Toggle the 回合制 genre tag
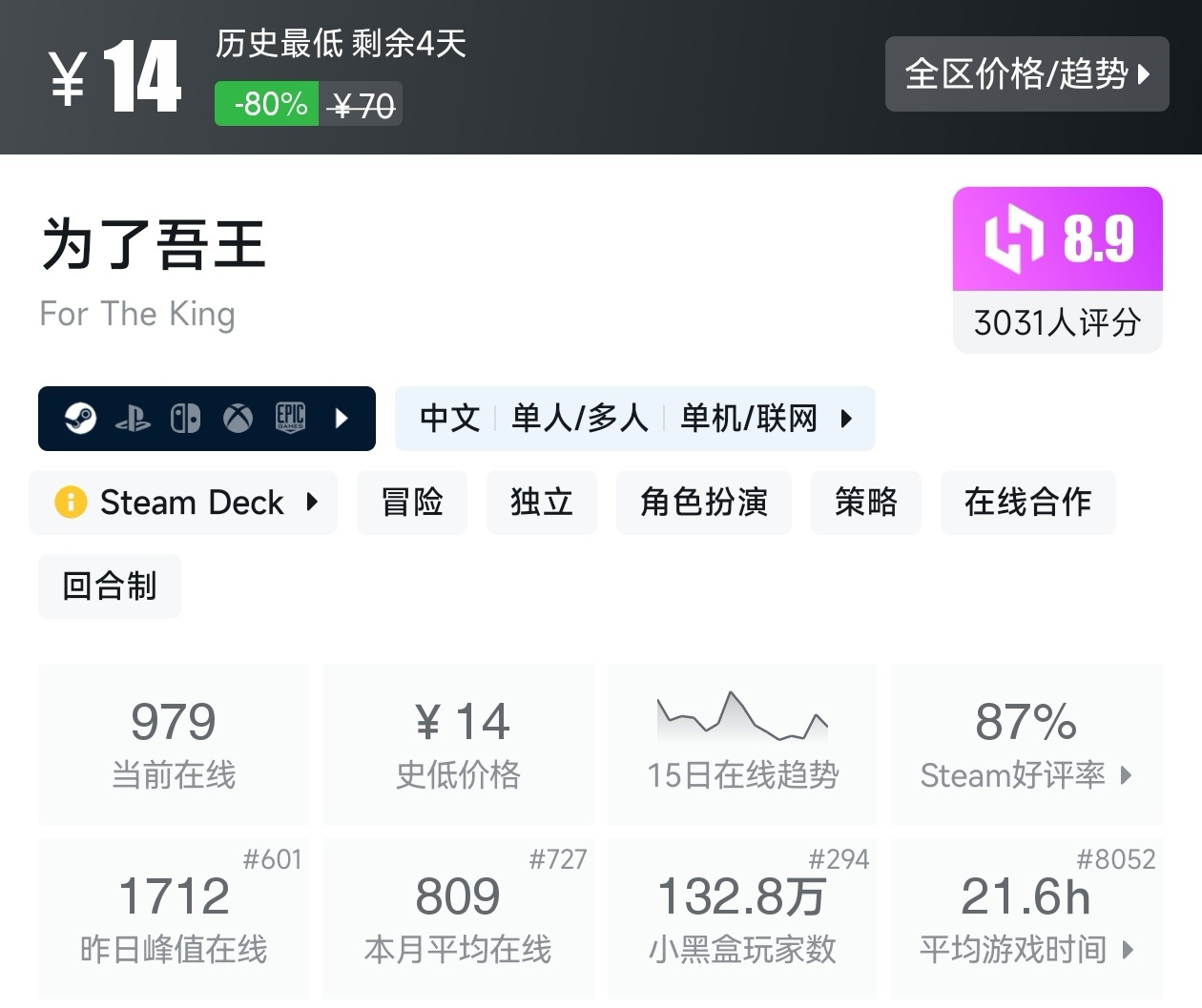 [x=109, y=586]
